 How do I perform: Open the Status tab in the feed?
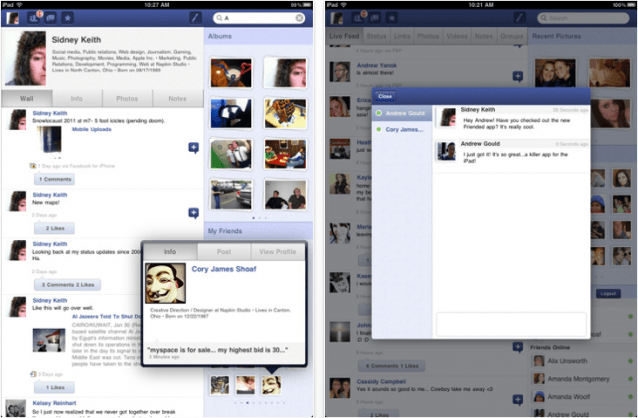pos(376,36)
